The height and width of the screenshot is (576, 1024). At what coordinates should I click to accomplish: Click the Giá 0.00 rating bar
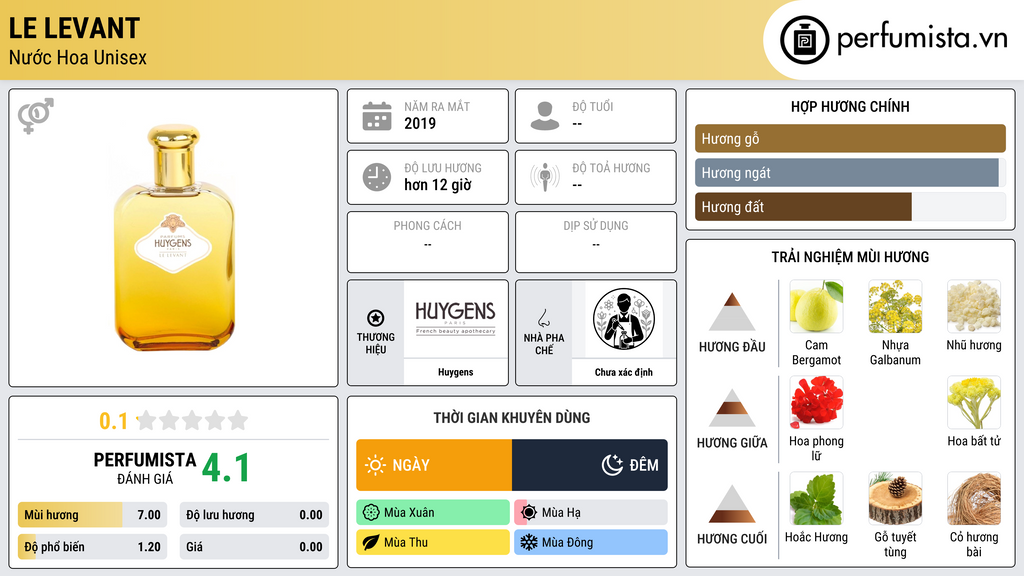click(x=254, y=547)
